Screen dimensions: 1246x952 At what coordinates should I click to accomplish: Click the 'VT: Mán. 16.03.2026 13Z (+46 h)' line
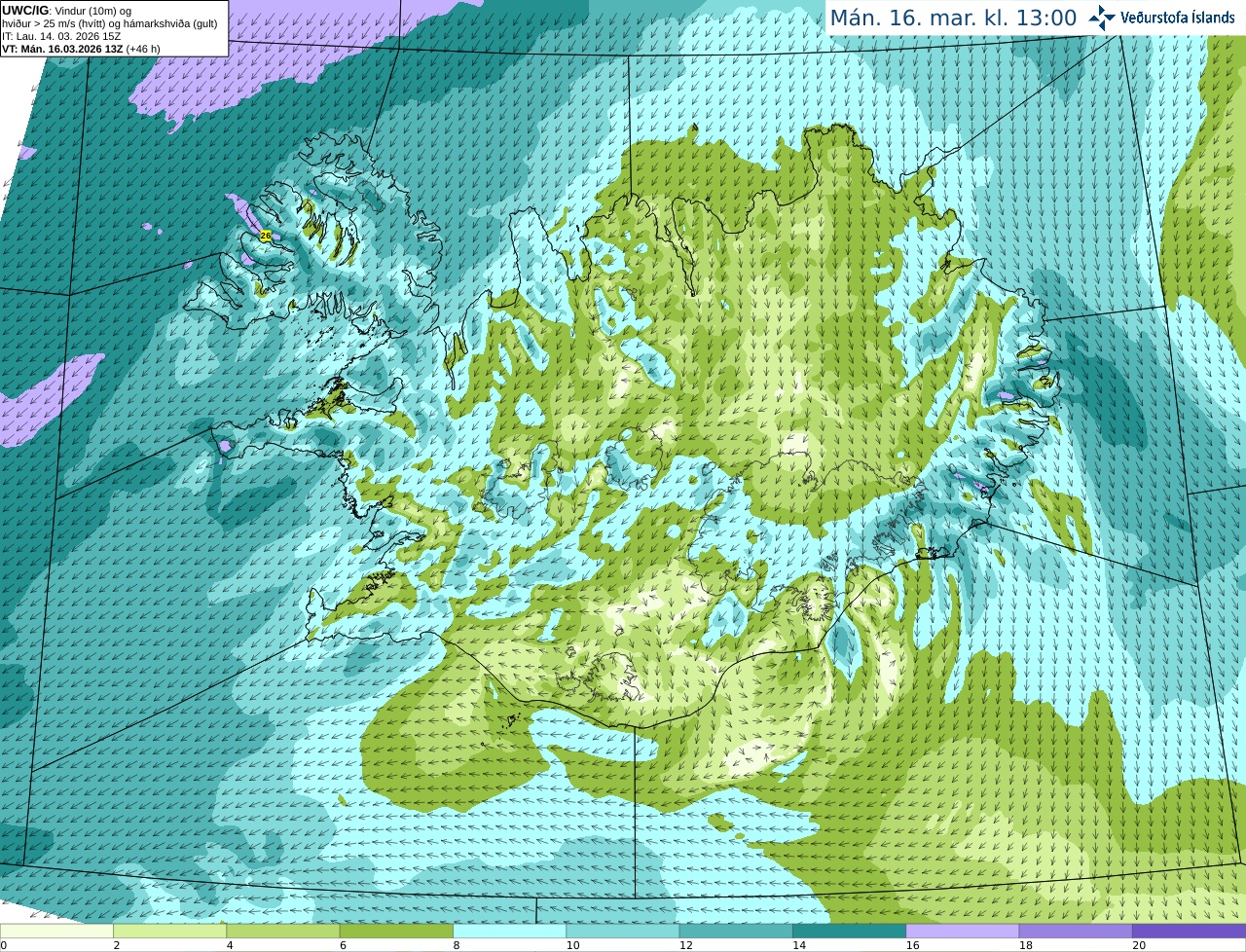82,49
